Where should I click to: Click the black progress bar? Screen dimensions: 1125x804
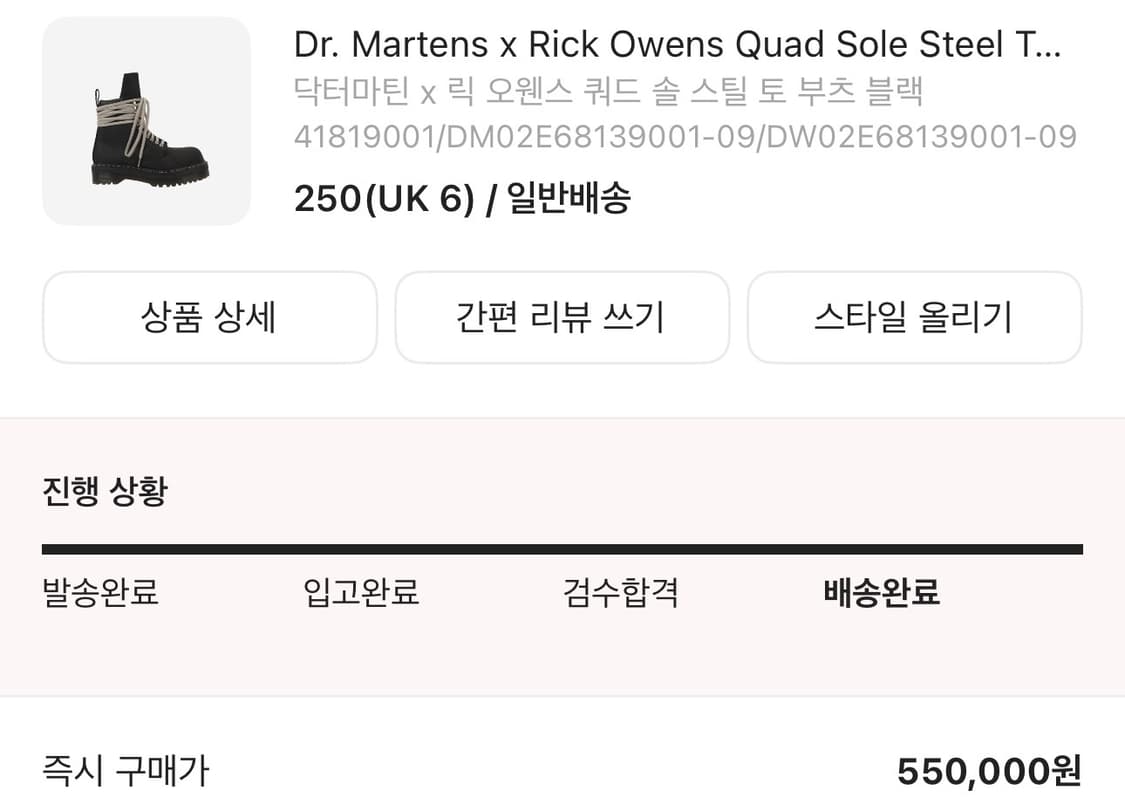tap(562, 546)
